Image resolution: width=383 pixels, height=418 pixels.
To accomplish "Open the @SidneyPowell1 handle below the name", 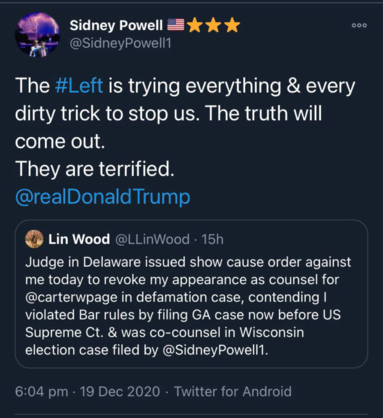I will coord(120,43).
